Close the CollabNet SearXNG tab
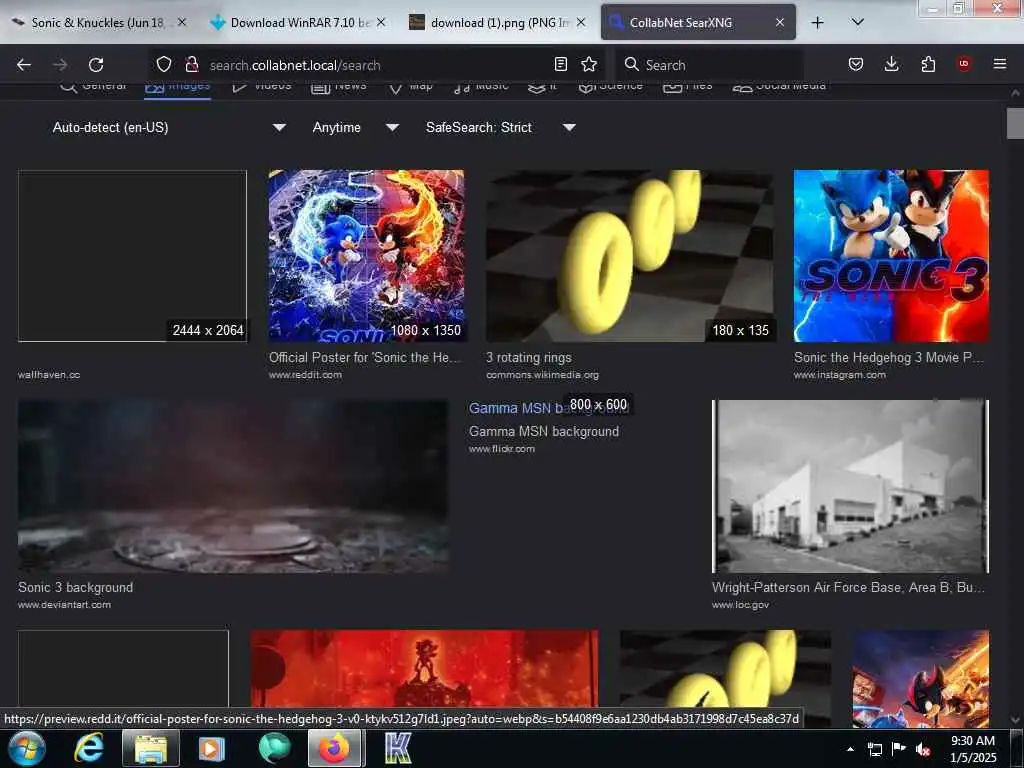This screenshot has width=1024, height=768. click(780, 22)
